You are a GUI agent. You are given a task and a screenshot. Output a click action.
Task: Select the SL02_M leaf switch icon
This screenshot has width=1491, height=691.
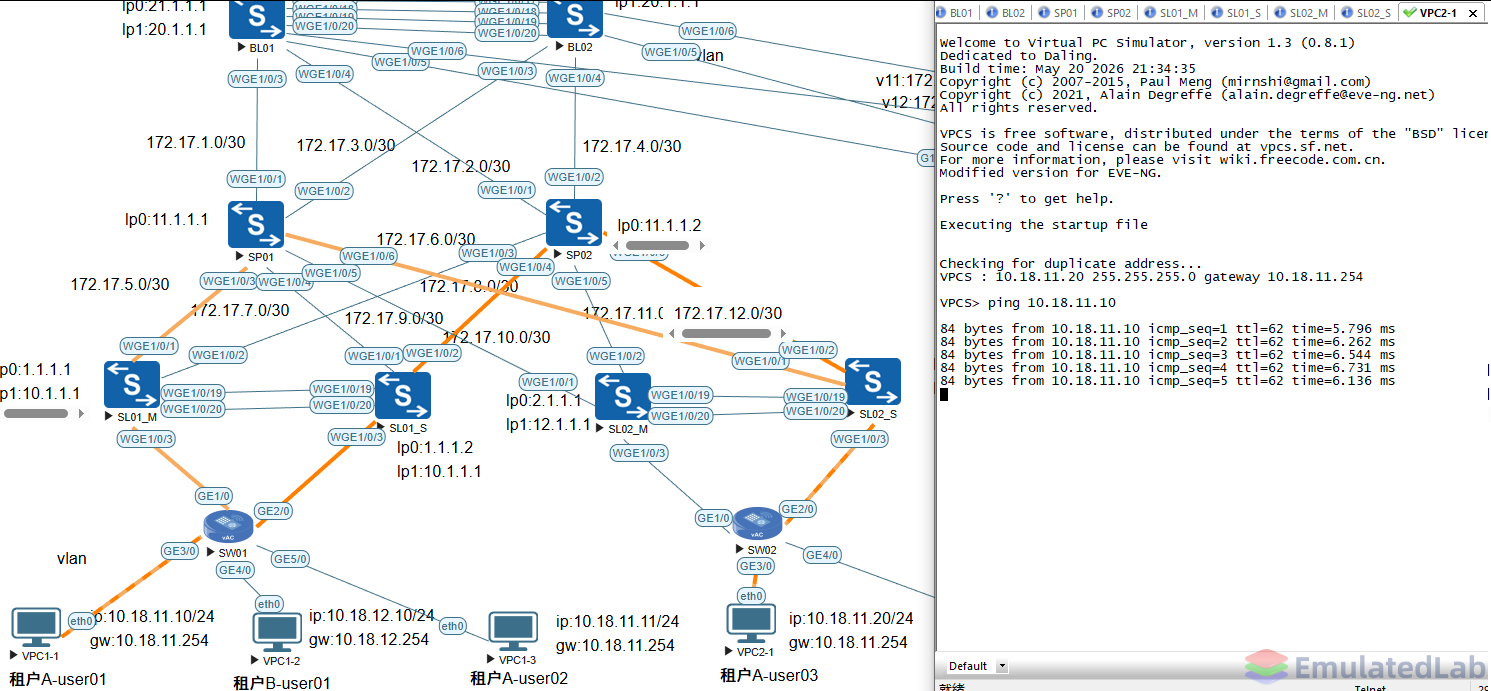(x=623, y=397)
